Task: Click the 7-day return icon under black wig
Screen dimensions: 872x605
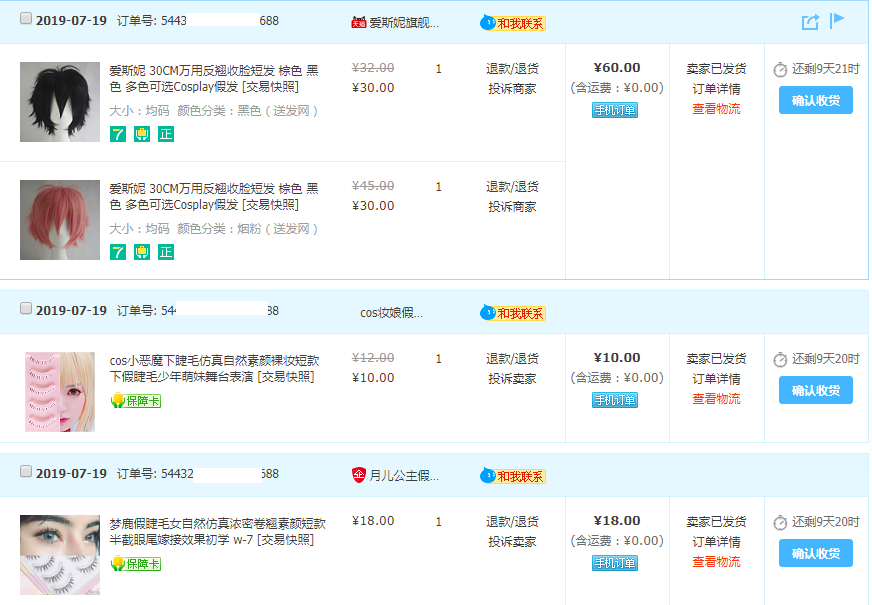Action: 118,134
